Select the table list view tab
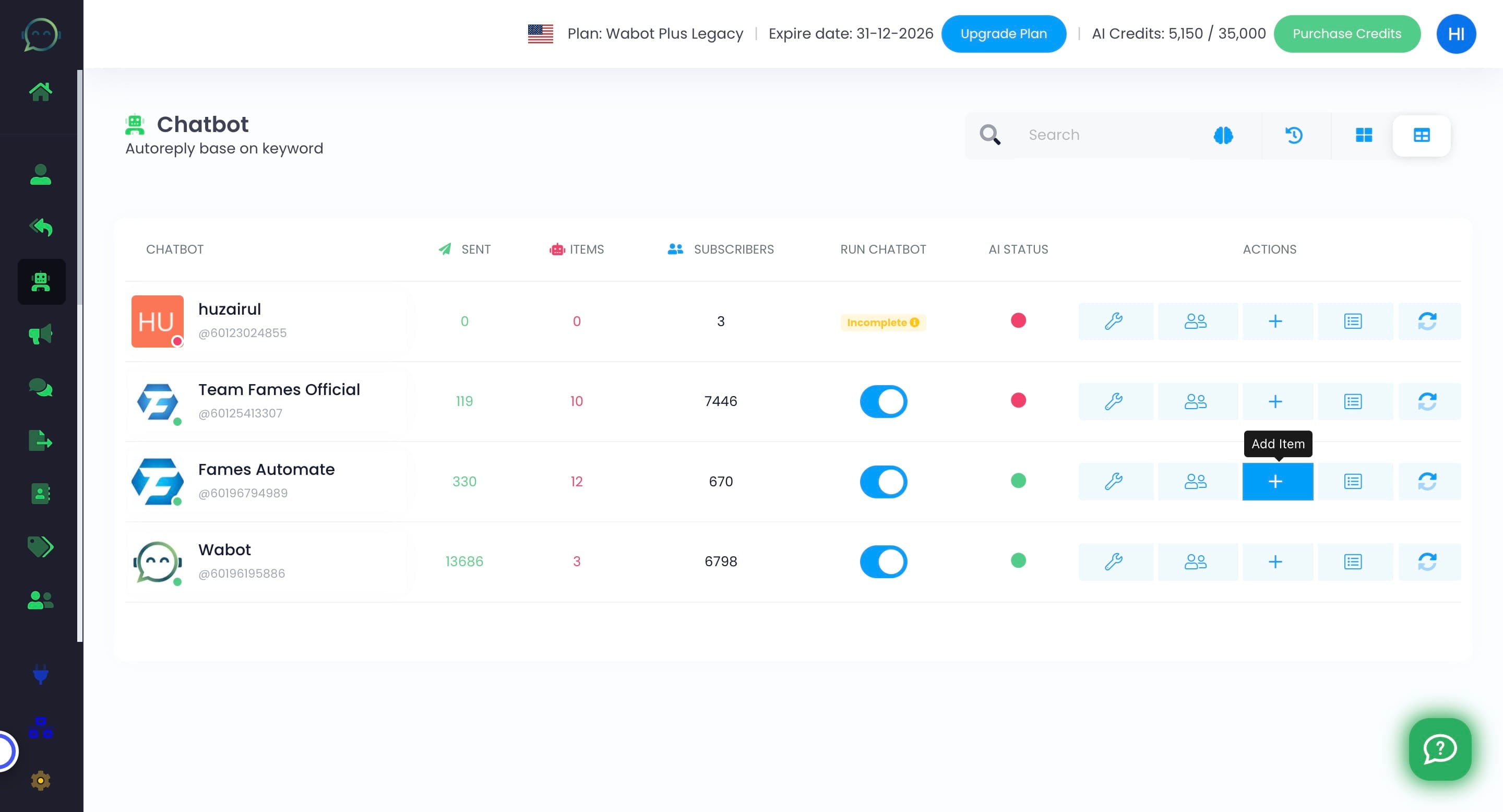 coord(1421,135)
